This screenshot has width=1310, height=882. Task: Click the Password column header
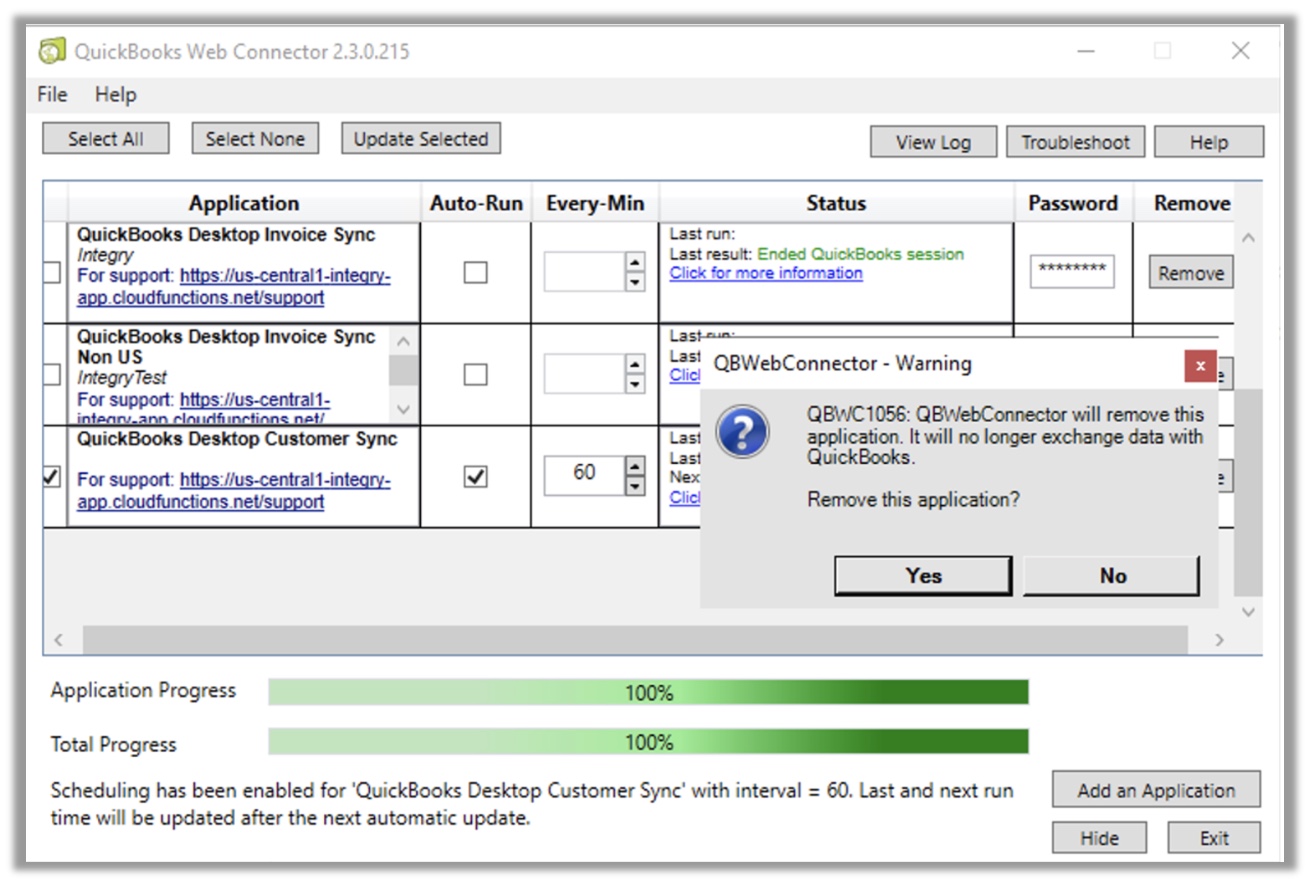(1073, 203)
